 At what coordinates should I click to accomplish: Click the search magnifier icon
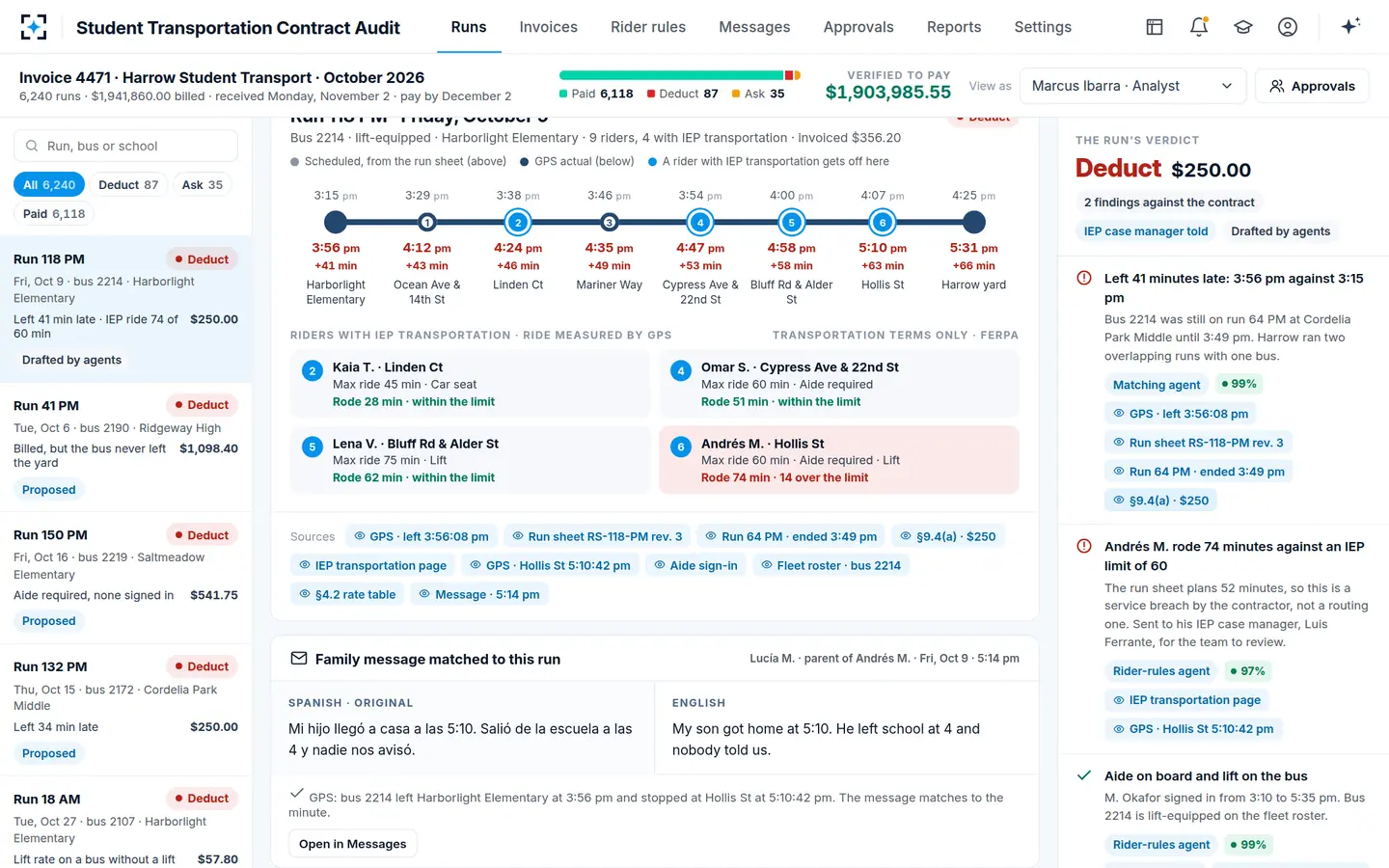32,146
